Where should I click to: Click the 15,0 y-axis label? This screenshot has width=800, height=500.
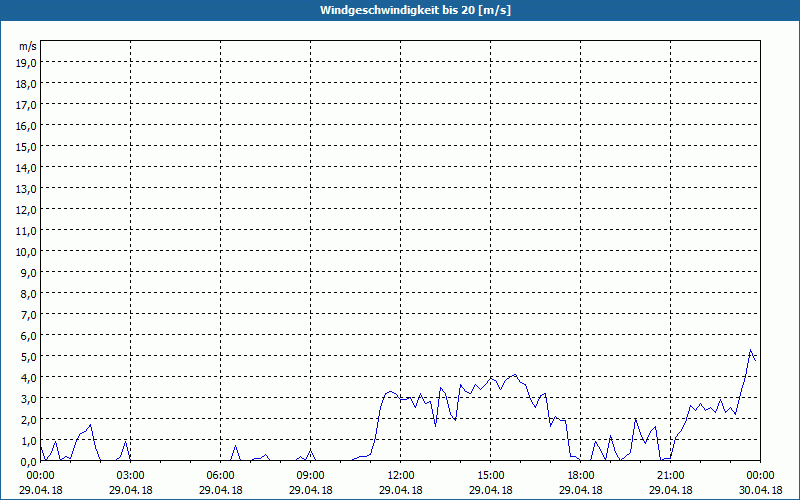pos(28,147)
